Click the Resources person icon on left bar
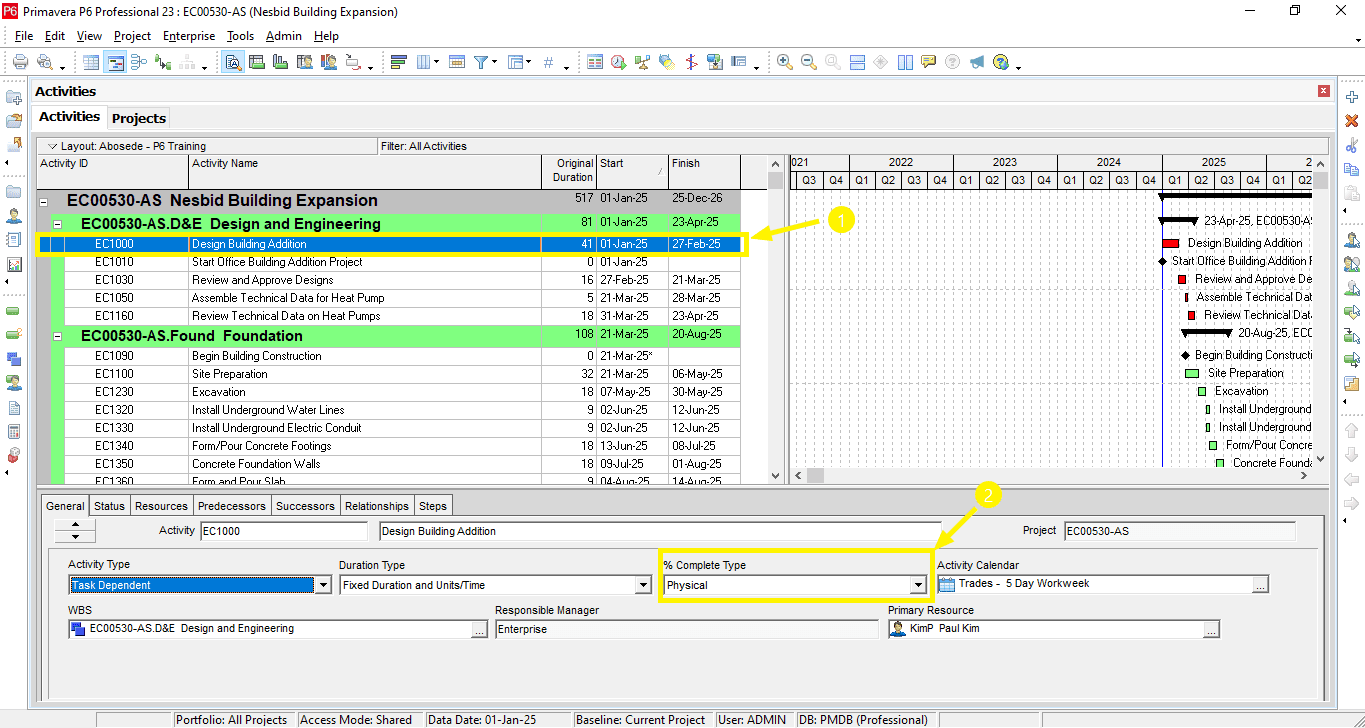Viewport: 1365px width, 728px height. click(14, 216)
